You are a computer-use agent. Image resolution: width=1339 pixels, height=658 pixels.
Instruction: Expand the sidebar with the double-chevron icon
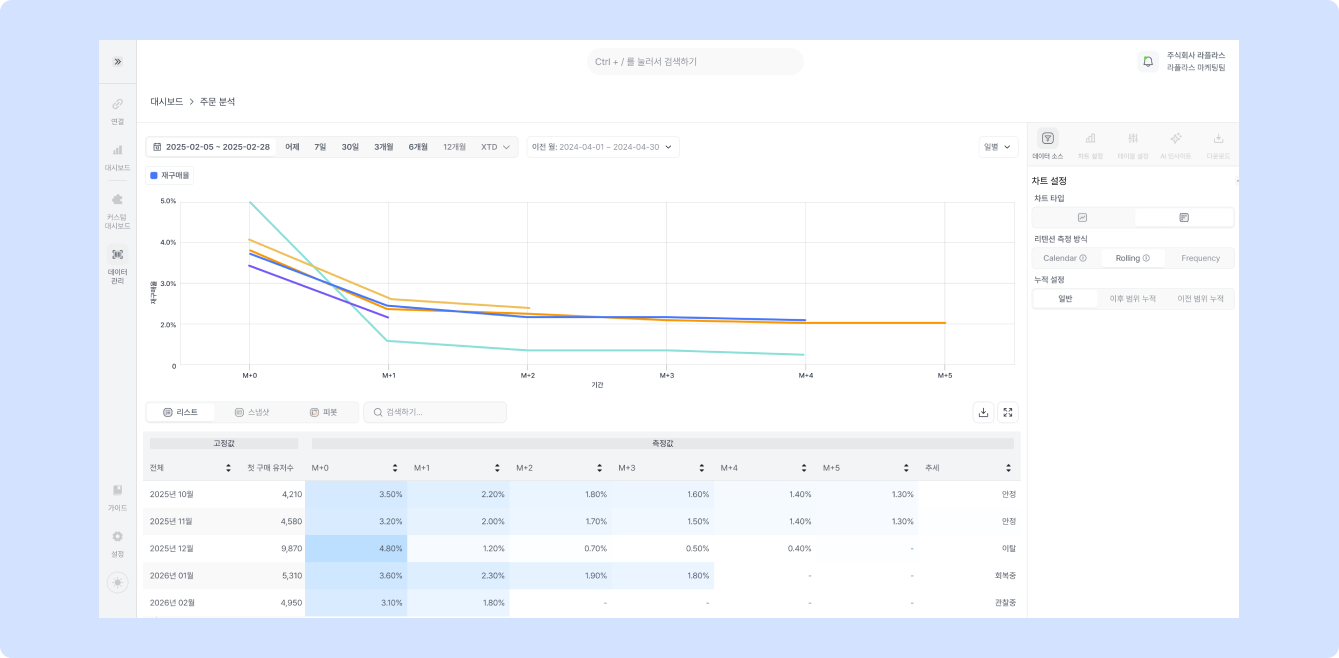click(x=117, y=62)
